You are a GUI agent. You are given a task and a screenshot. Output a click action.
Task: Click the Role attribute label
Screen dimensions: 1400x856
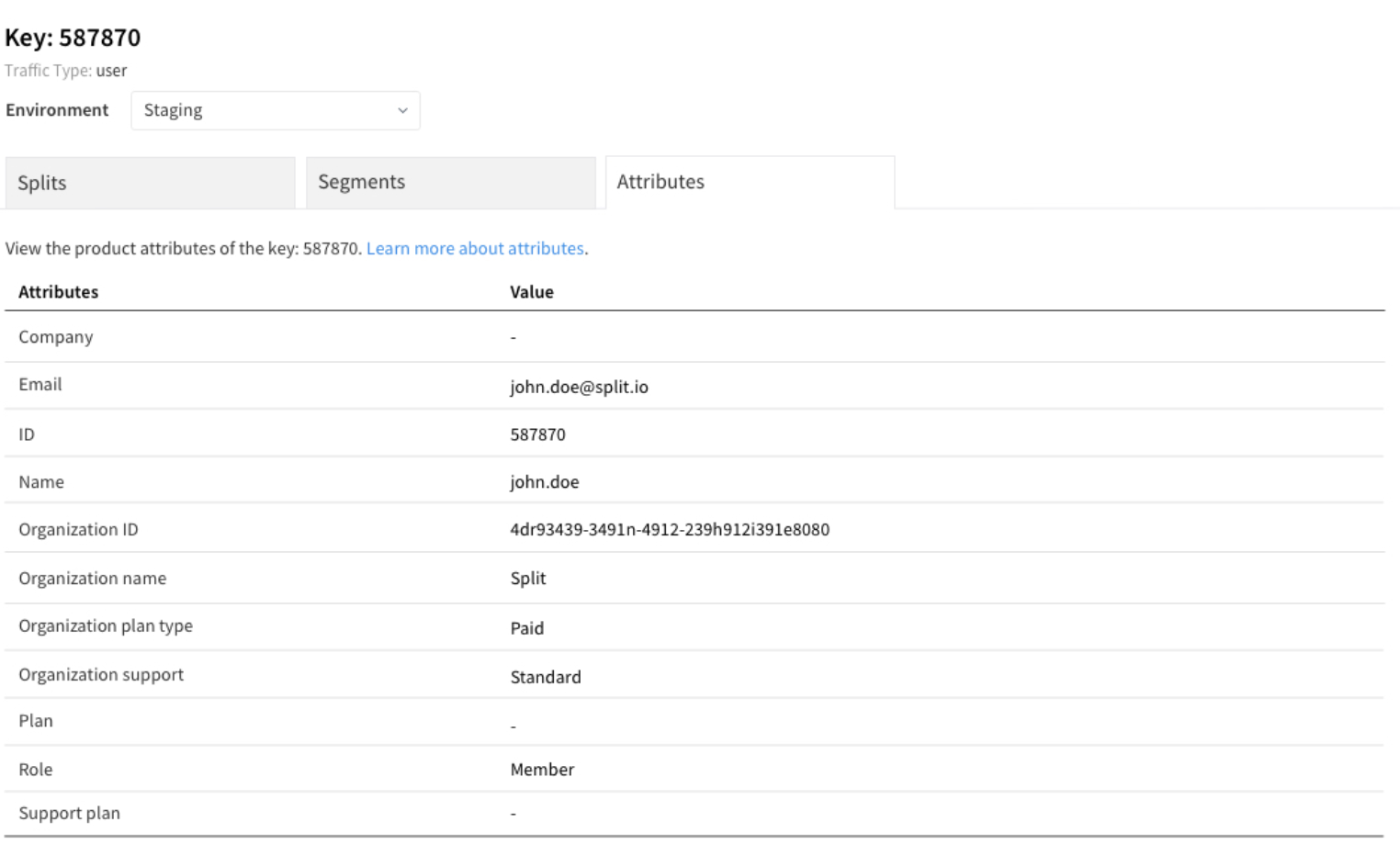point(36,770)
